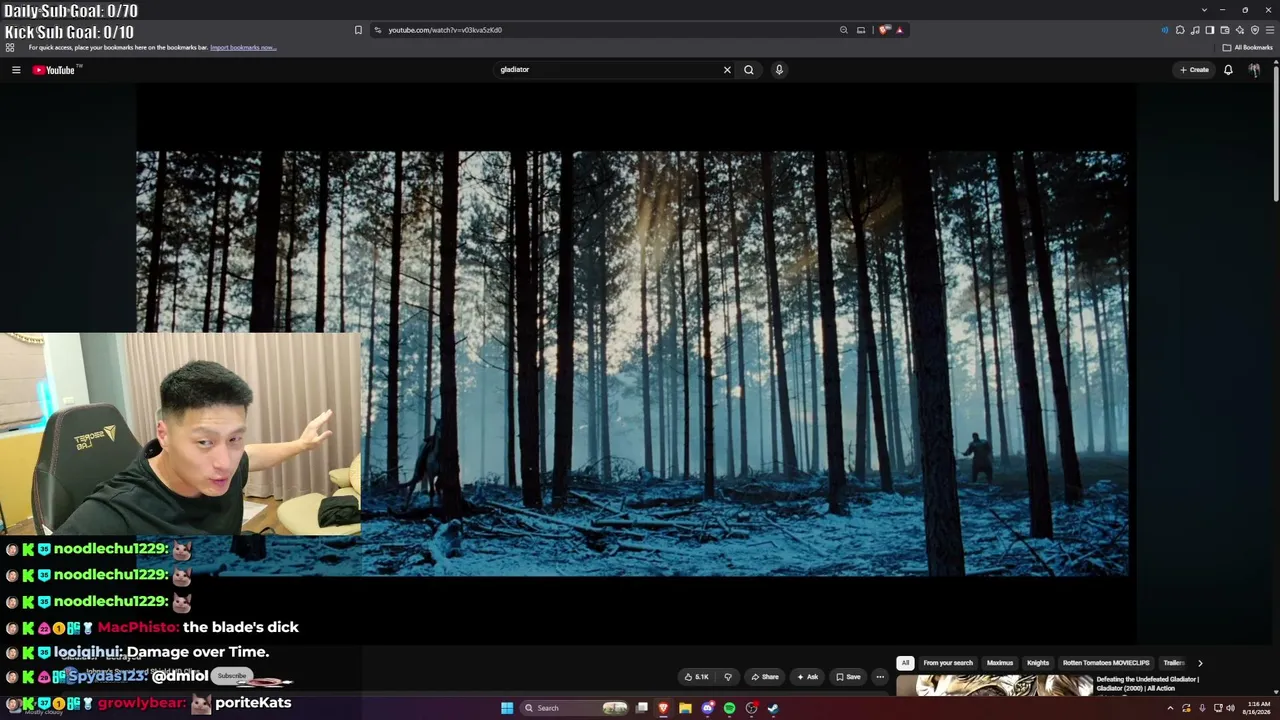
Task: Open the Leo AI sparkle icon
Action: 1240,30
